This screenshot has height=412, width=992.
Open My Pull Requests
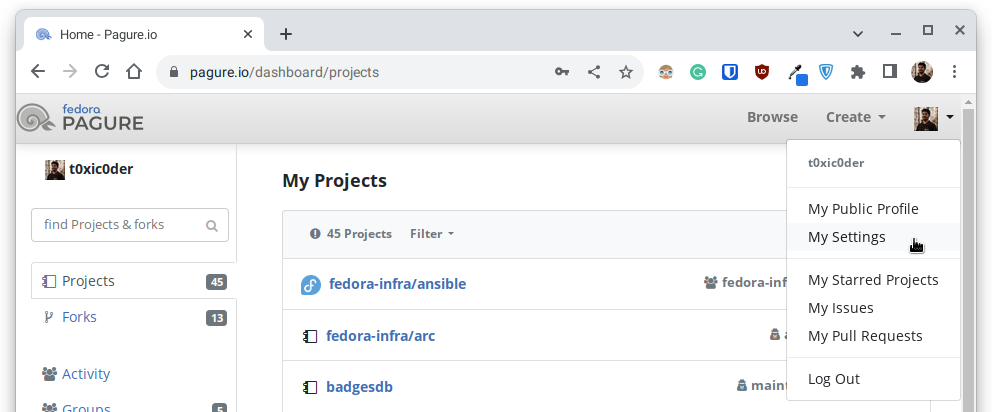click(x=873, y=335)
